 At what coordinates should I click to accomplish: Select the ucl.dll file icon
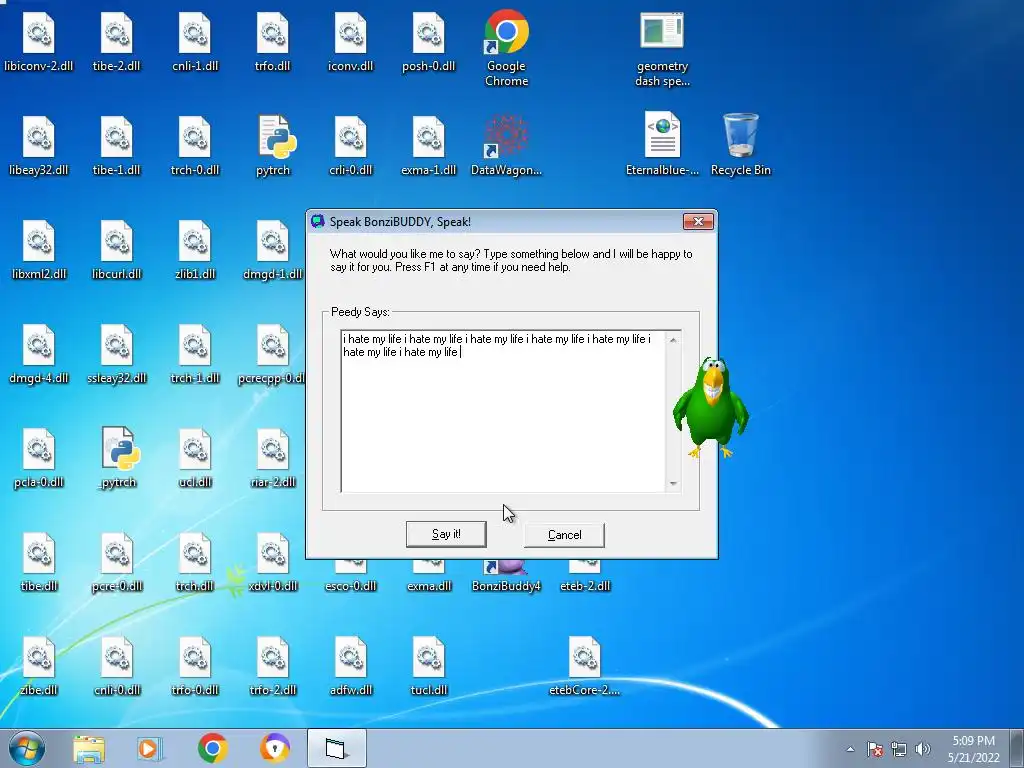pyautogui.click(x=195, y=457)
